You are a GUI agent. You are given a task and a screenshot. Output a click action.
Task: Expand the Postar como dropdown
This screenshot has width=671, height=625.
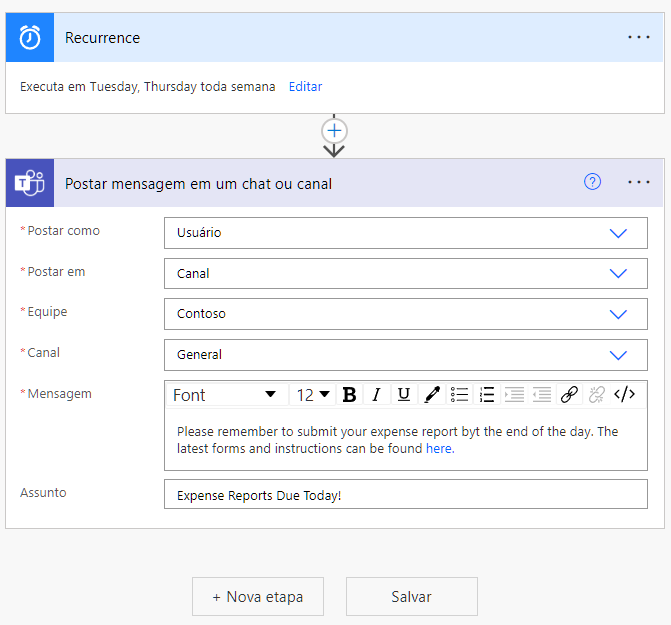click(x=618, y=233)
